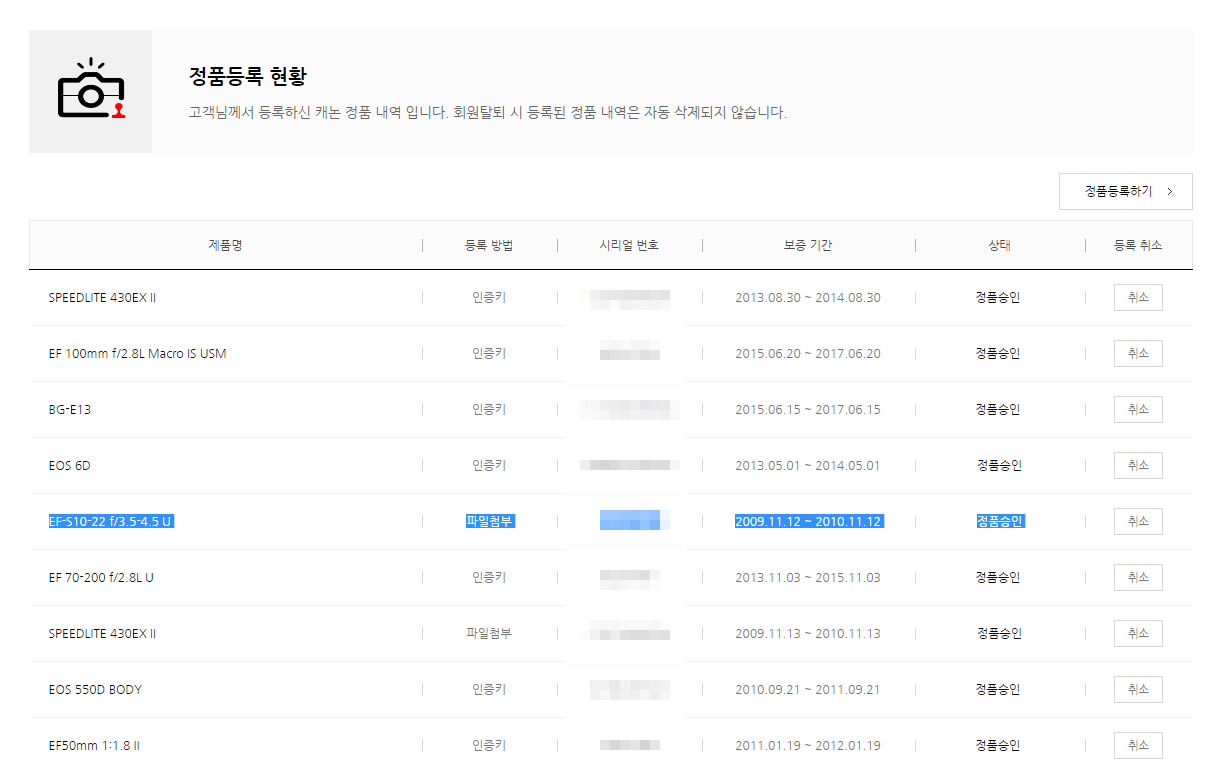Click the 제품명 column header

click(225, 245)
